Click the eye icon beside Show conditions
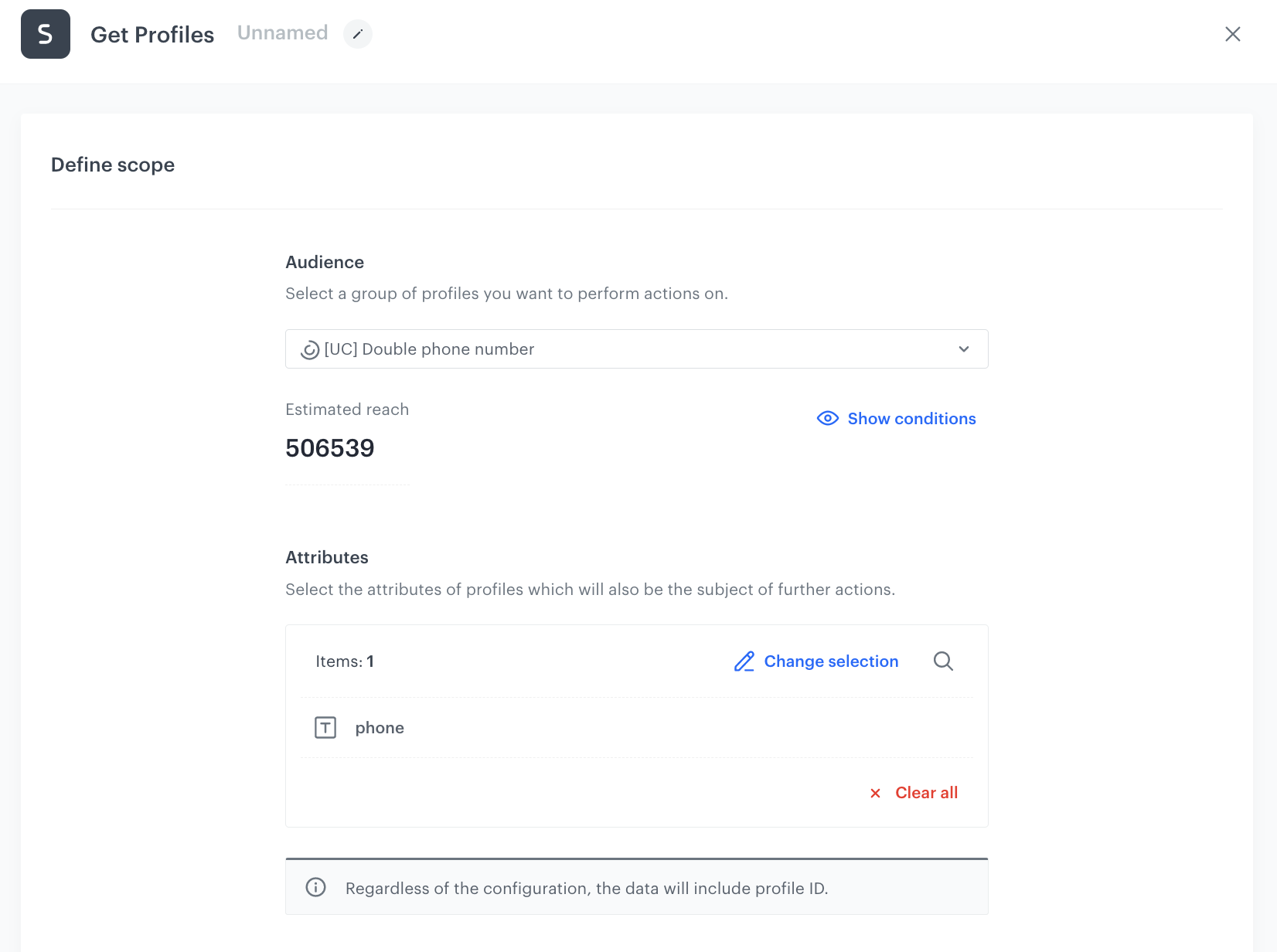1277x952 pixels. click(x=827, y=418)
